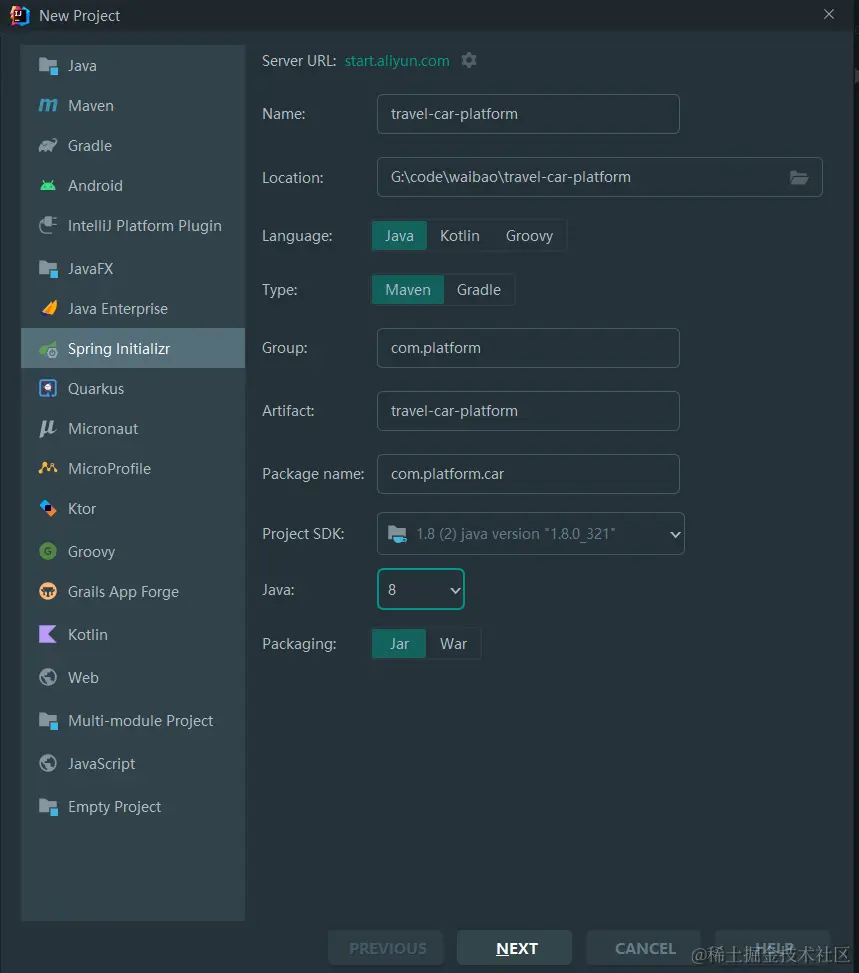The height and width of the screenshot is (973, 859).
Task: Click the folder browse icon in Location
Action: tap(798, 177)
